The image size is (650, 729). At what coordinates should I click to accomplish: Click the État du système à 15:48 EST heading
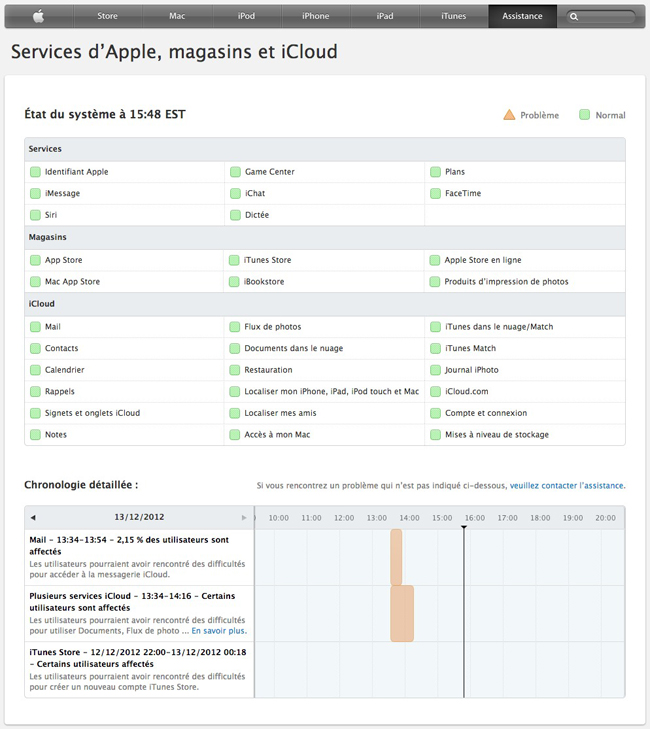point(105,114)
